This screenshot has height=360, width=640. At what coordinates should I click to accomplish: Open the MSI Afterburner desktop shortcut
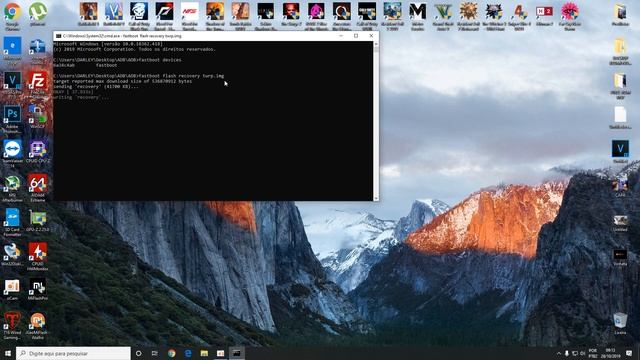click(12, 186)
